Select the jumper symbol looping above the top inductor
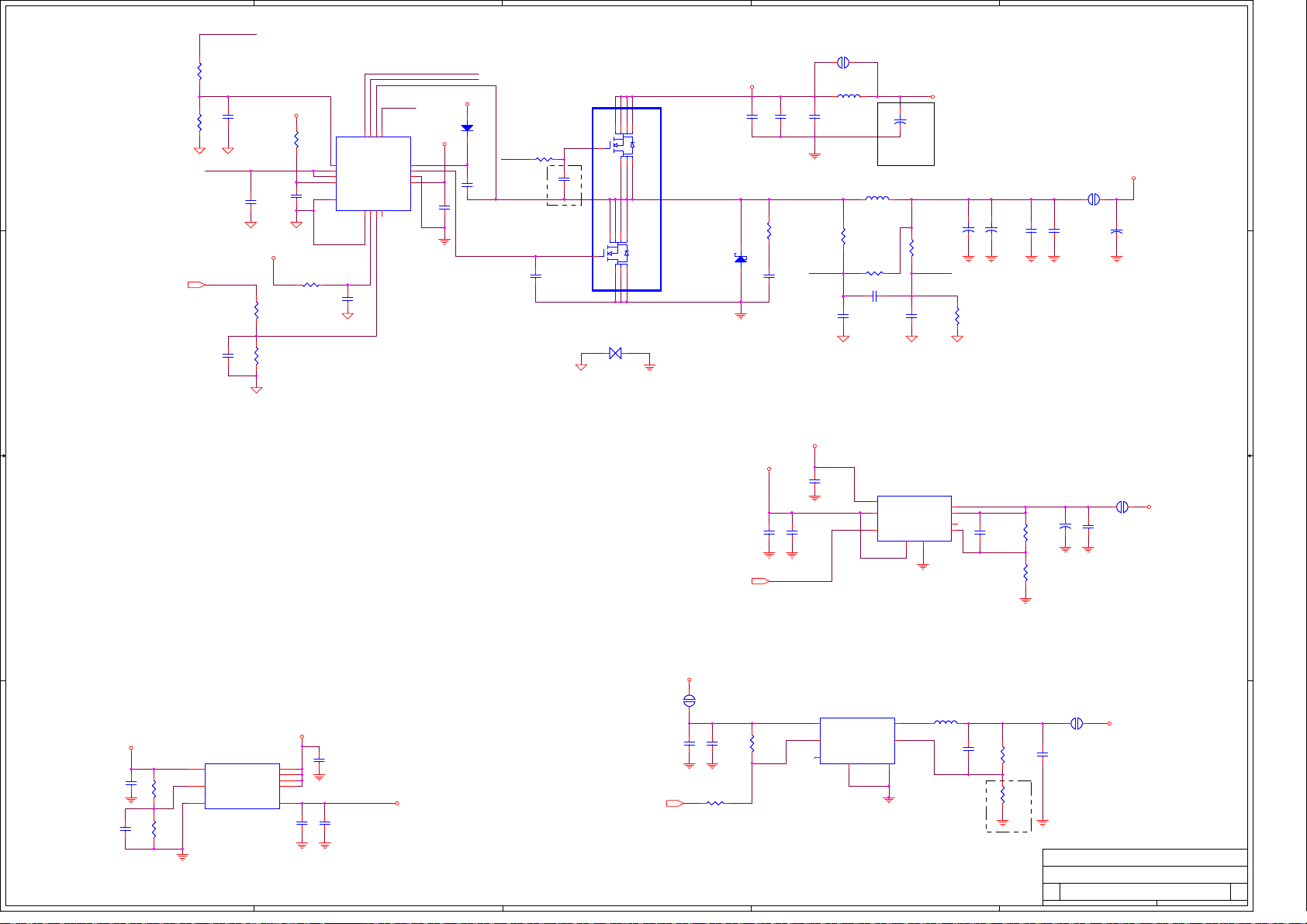This screenshot has width=1307, height=924. pyautogui.click(x=844, y=62)
